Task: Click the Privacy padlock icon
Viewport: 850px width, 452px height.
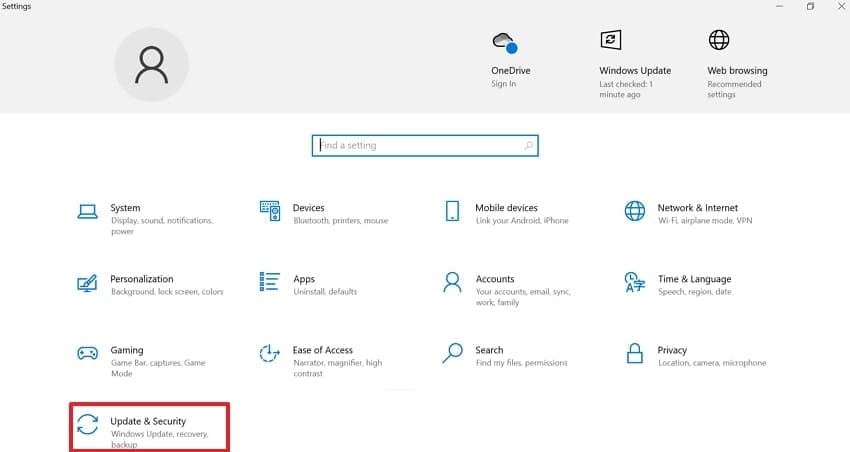Action: 634,353
